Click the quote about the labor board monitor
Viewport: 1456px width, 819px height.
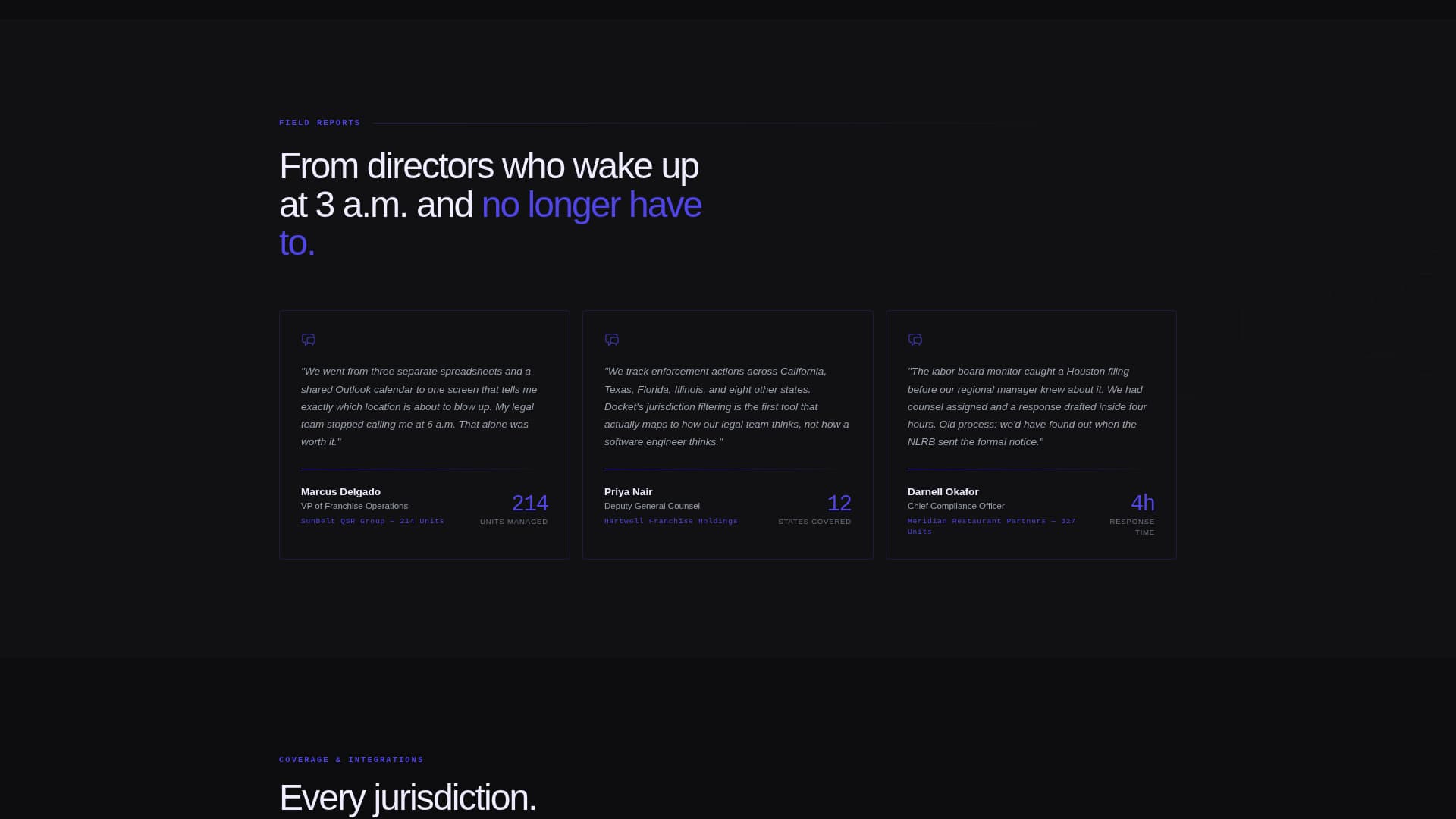pos(1028,406)
